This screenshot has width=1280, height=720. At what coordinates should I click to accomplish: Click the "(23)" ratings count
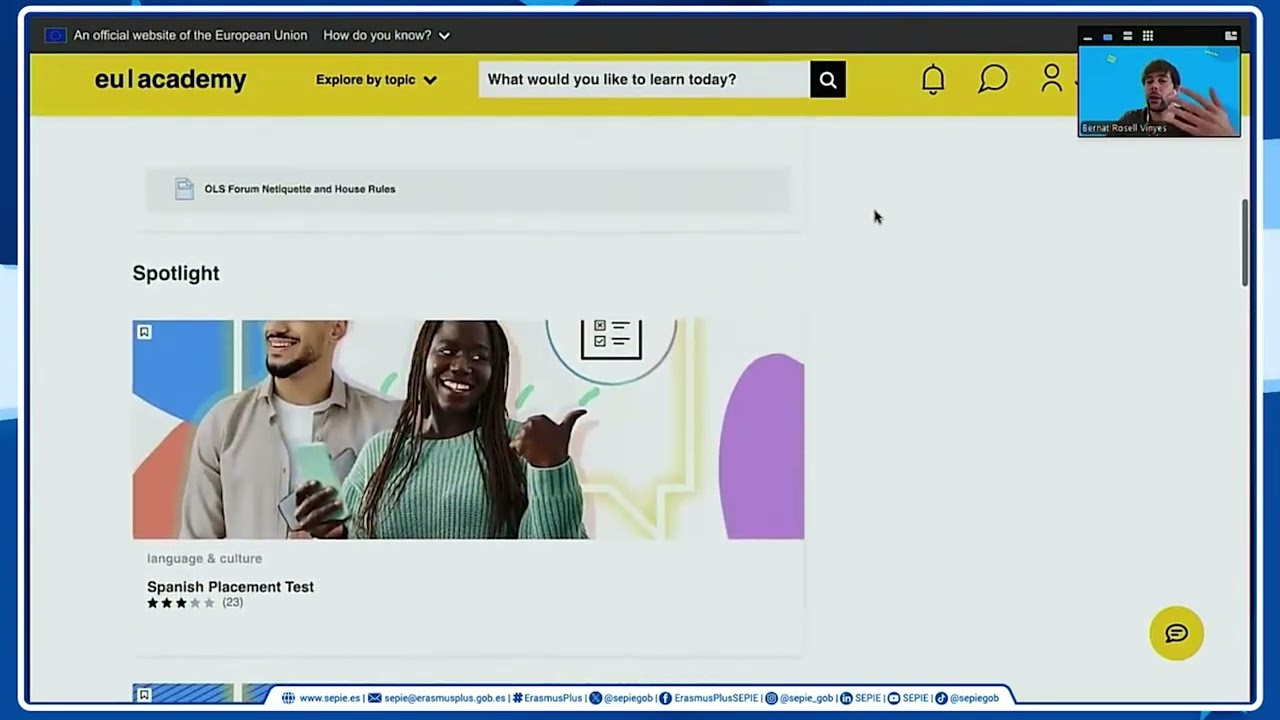[x=233, y=603]
